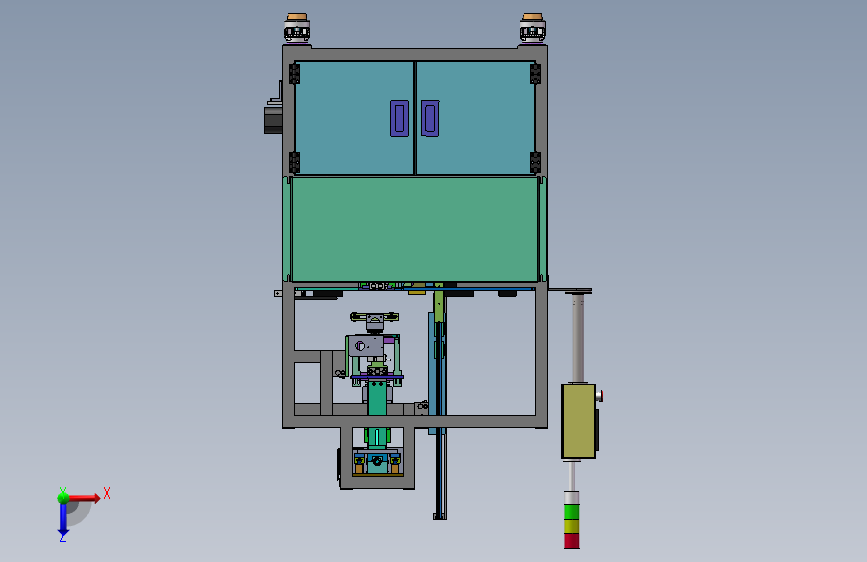Image resolution: width=867 pixels, height=562 pixels.
Task: Select the upper-left black door hinge
Action: 295,74
